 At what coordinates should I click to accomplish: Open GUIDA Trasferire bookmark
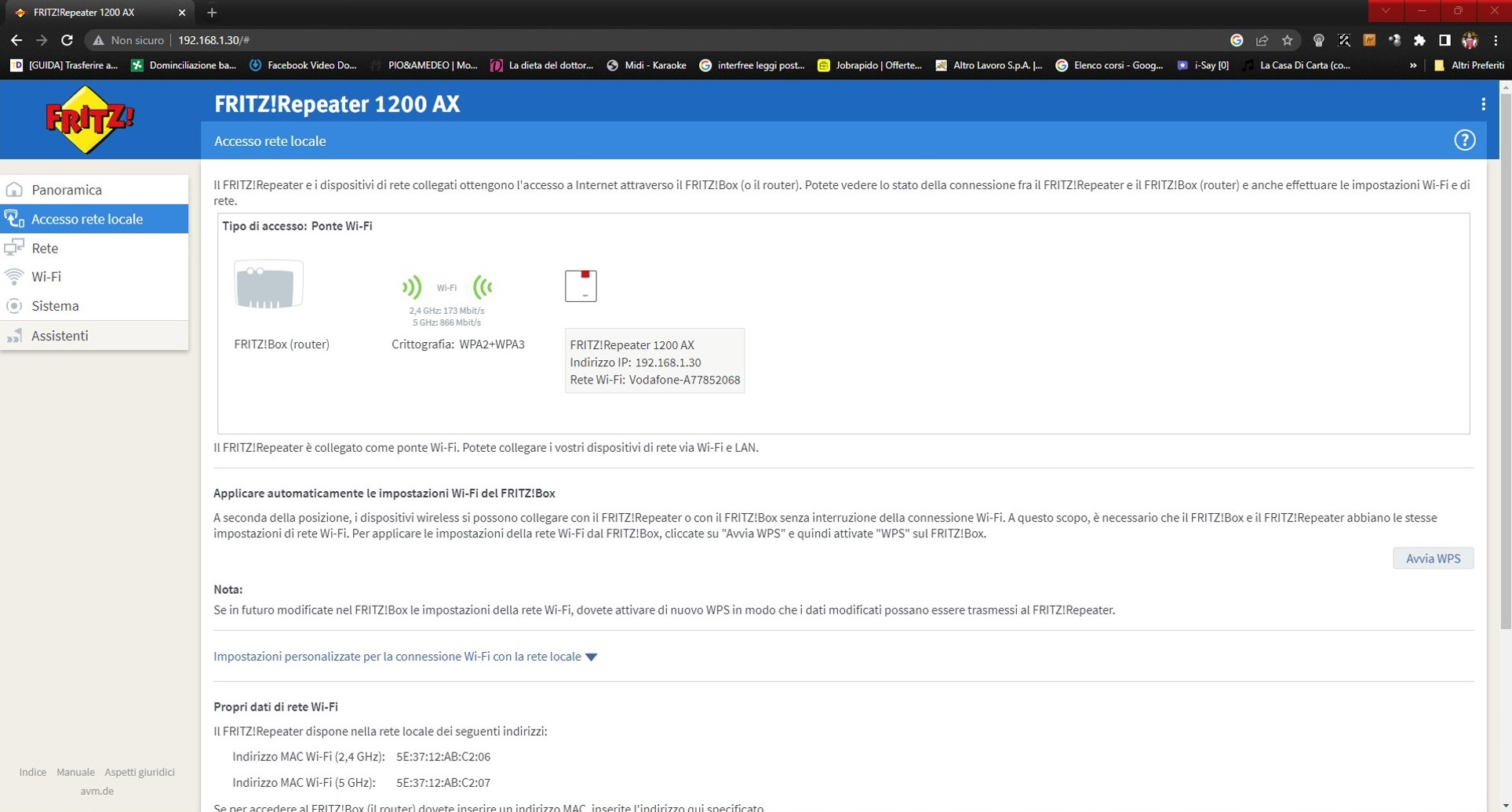coord(64,65)
